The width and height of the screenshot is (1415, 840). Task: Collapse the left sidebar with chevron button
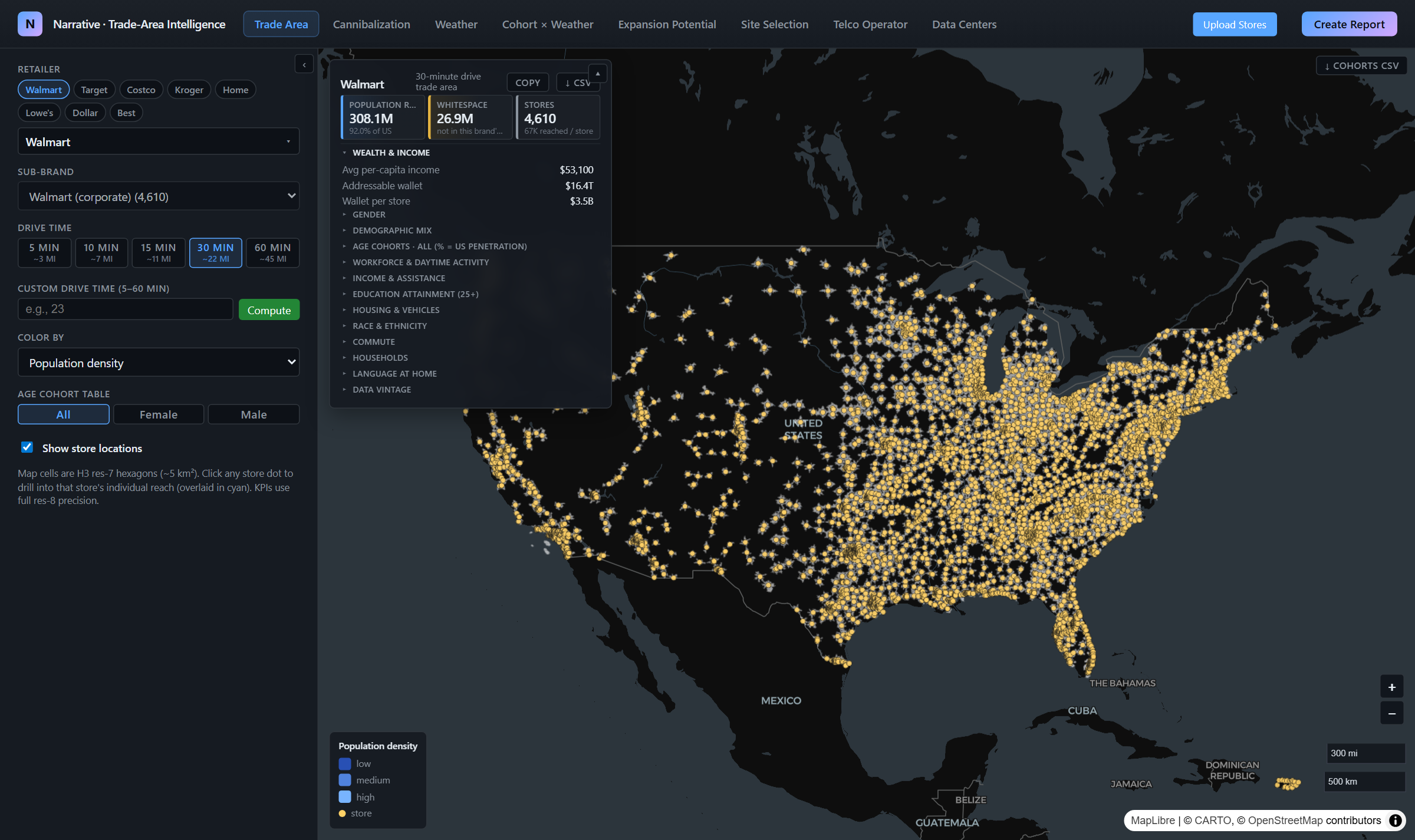click(x=304, y=64)
